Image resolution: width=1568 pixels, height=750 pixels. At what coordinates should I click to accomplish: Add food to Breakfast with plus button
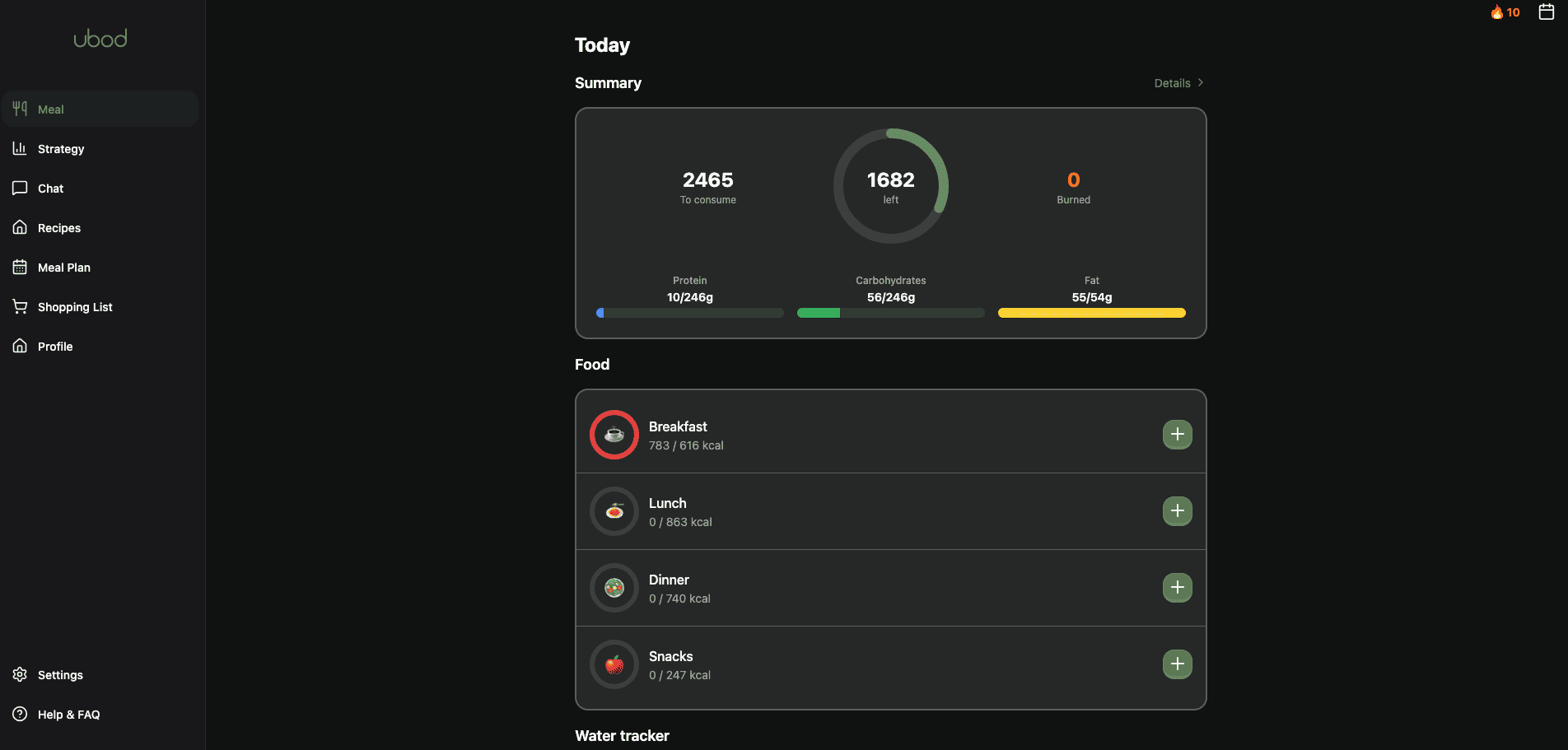tap(1177, 434)
